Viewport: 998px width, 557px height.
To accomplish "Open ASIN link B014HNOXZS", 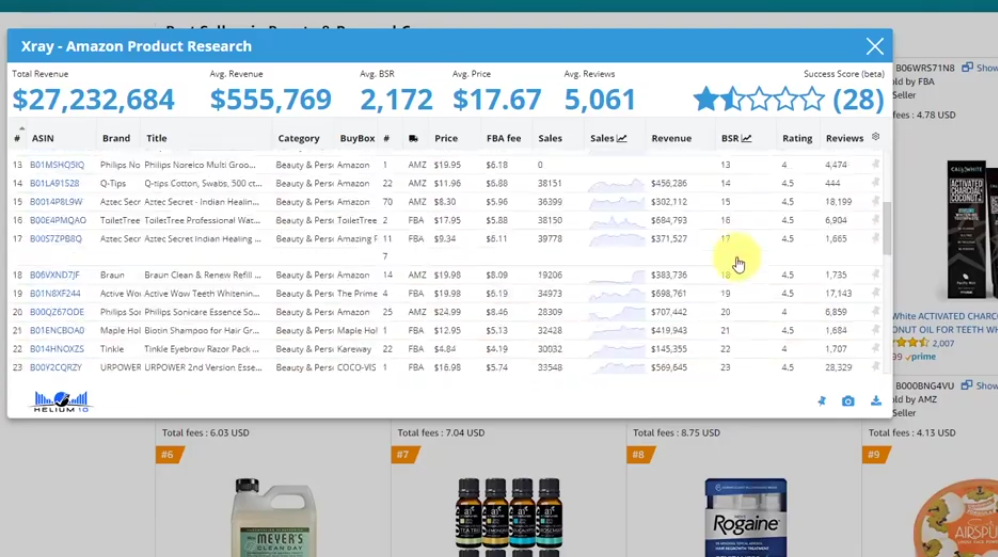I will tap(57, 348).
